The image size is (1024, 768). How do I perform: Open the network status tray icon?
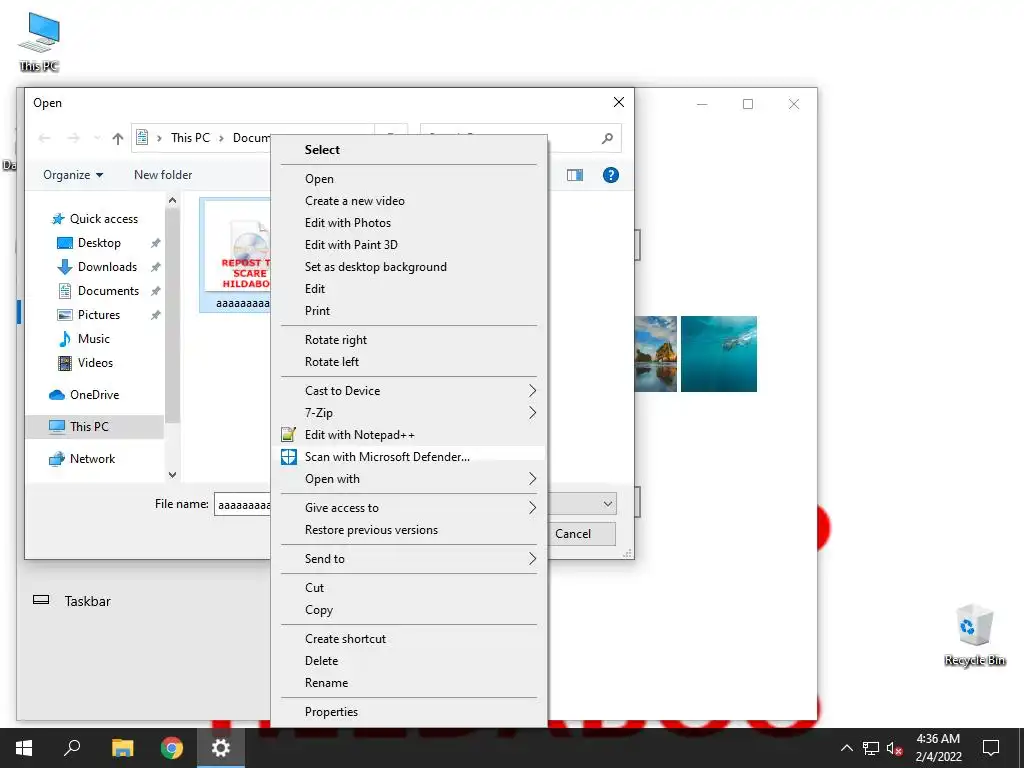[x=871, y=748]
